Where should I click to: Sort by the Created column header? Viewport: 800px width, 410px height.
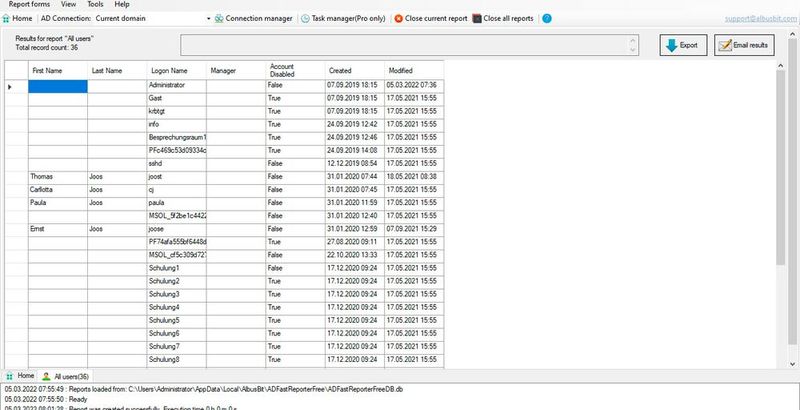click(x=355, y=70)
